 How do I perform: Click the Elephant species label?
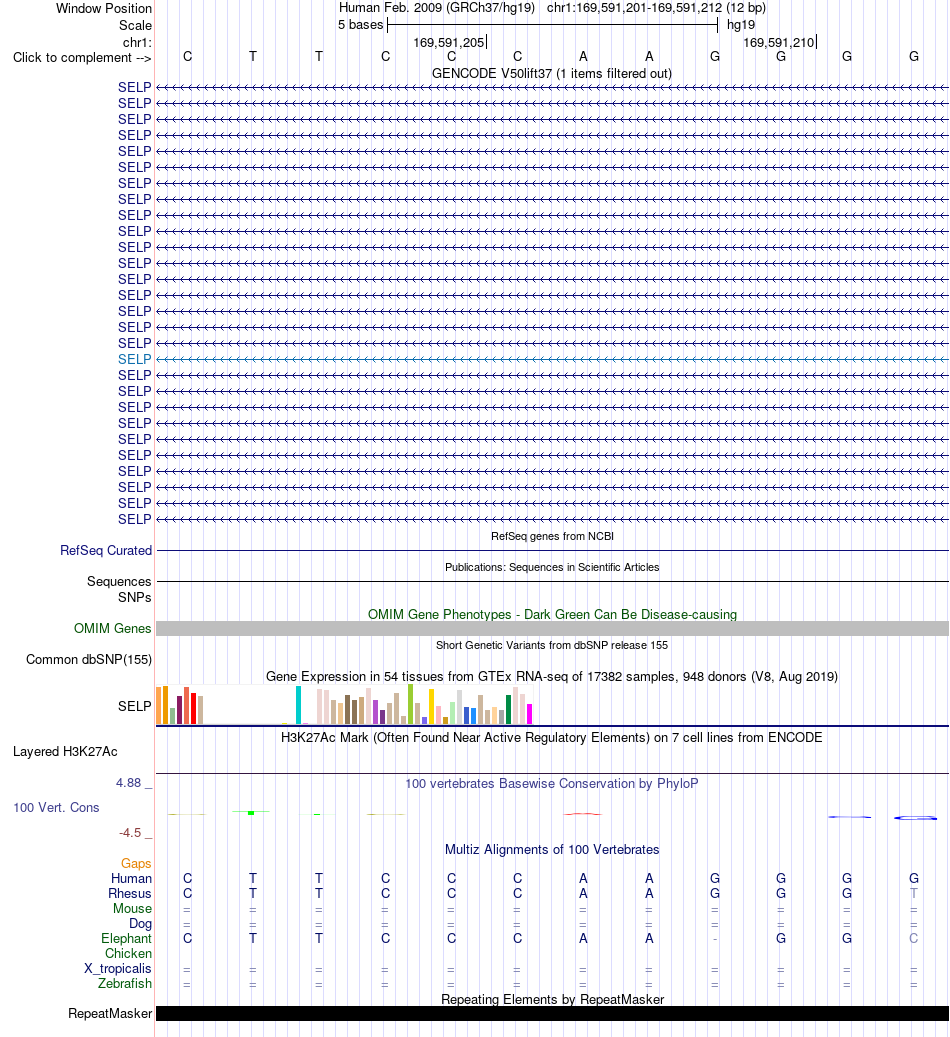click(126, 938)
